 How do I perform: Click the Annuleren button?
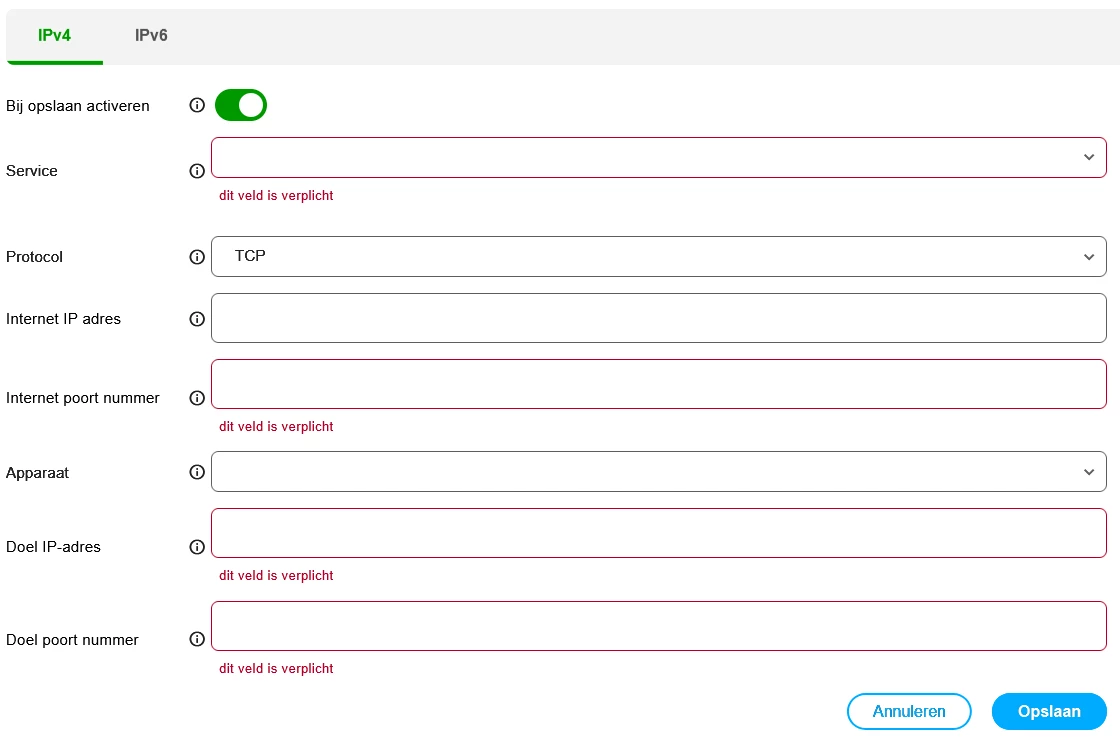[909, 712]
